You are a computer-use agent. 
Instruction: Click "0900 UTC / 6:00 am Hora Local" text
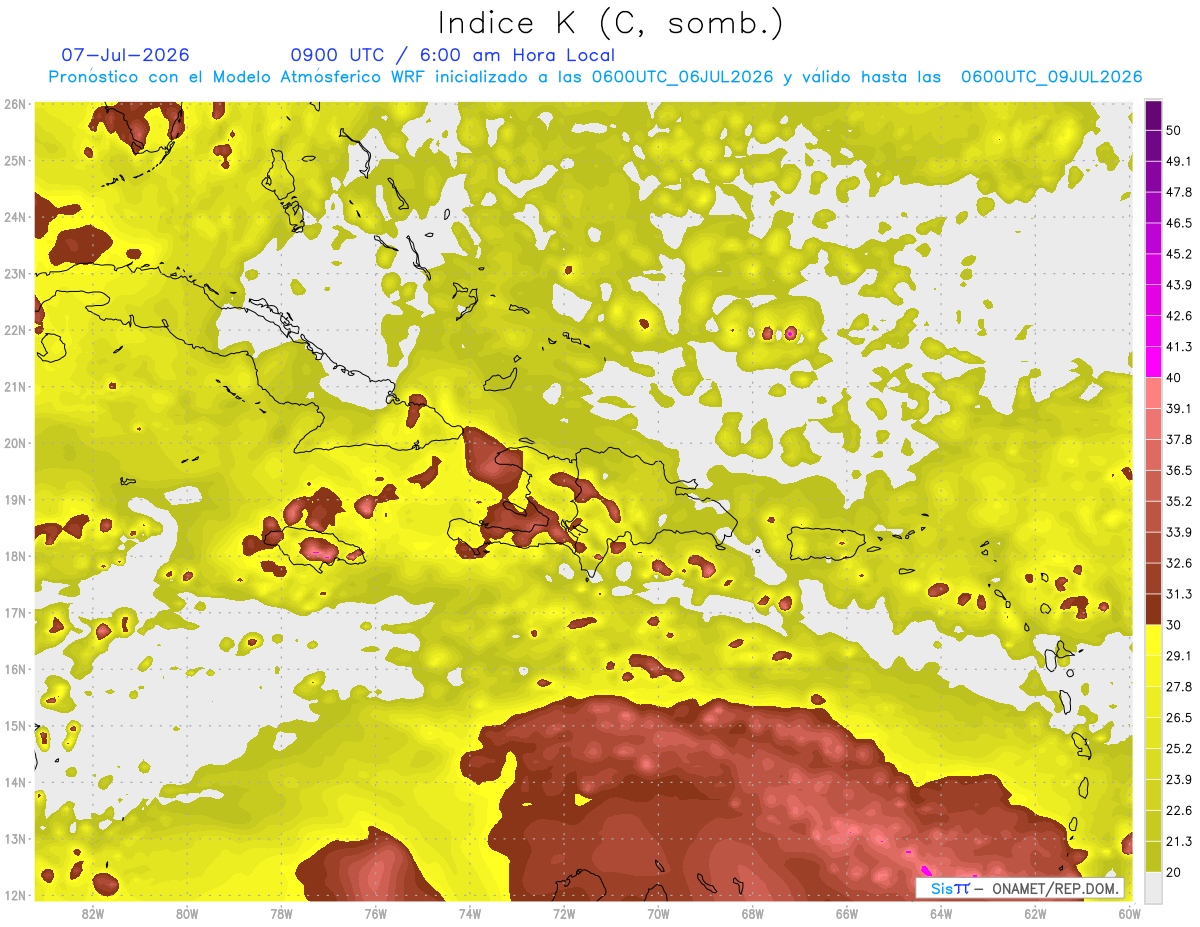(452, 55)
